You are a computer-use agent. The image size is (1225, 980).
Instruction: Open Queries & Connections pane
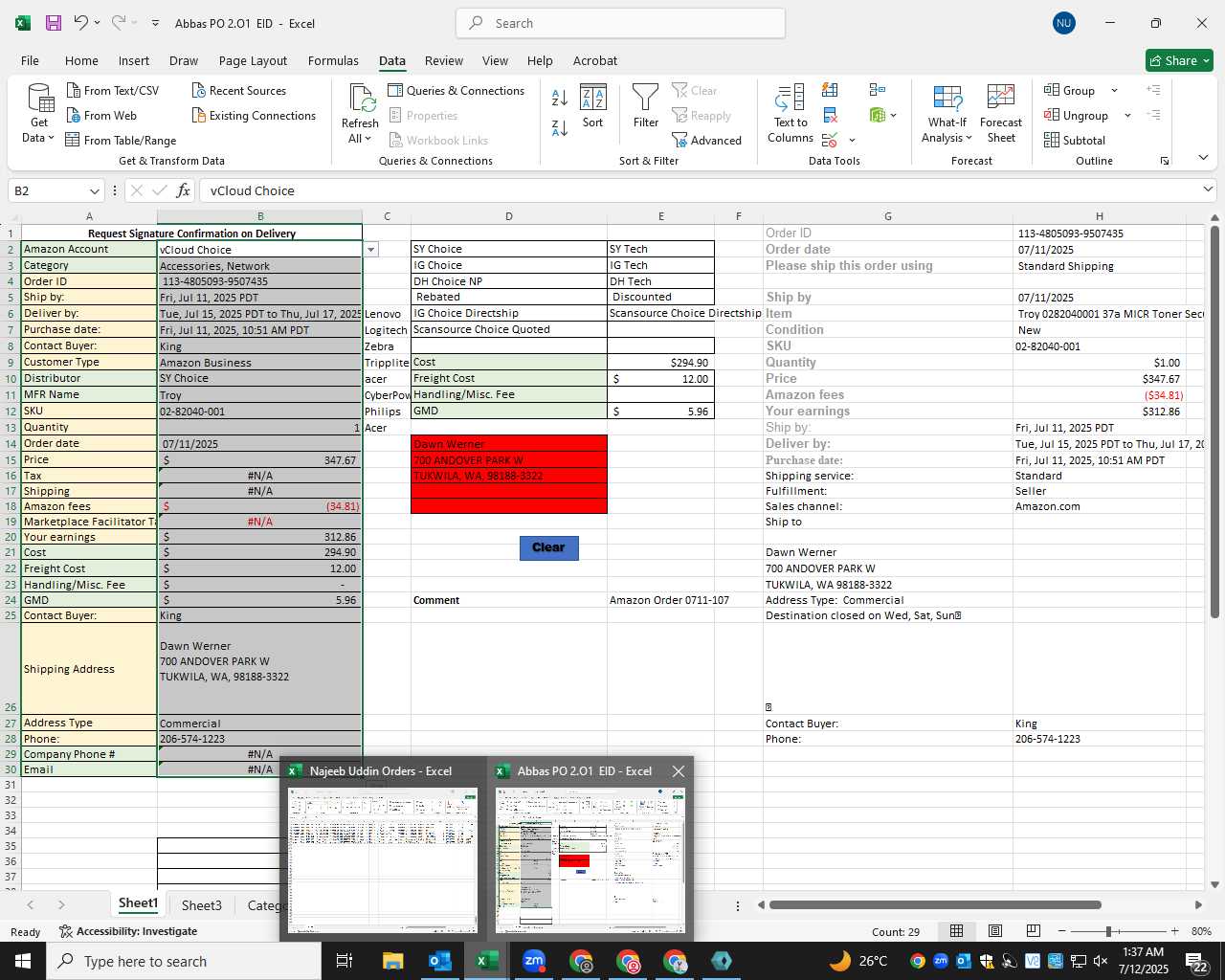coord(457,90)
